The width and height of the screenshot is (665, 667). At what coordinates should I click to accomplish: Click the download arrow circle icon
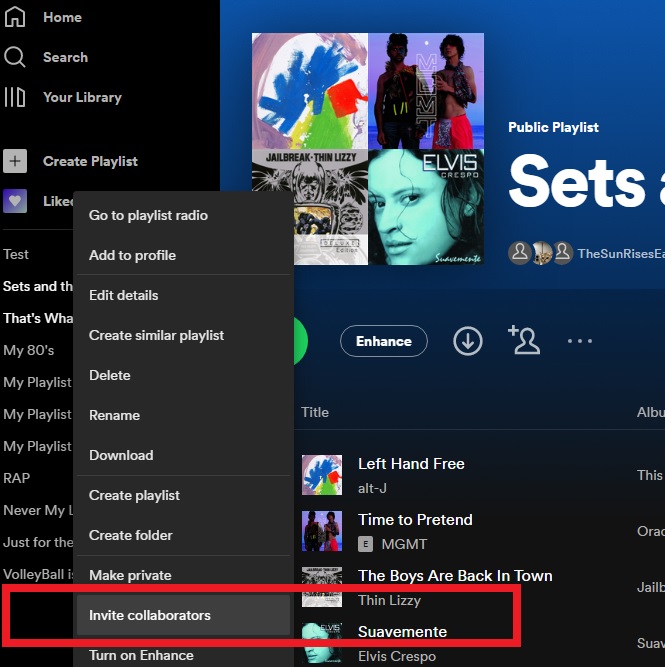tap(468, 341)
